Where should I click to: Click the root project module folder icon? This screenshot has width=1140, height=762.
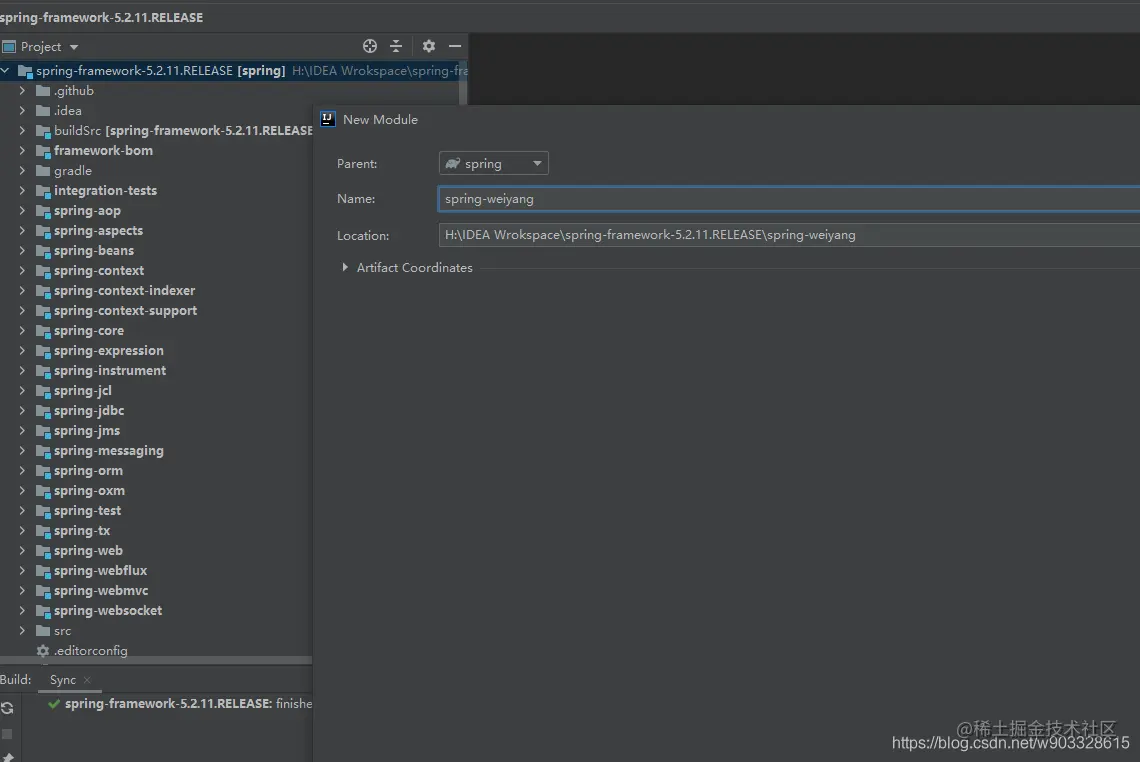25,71
